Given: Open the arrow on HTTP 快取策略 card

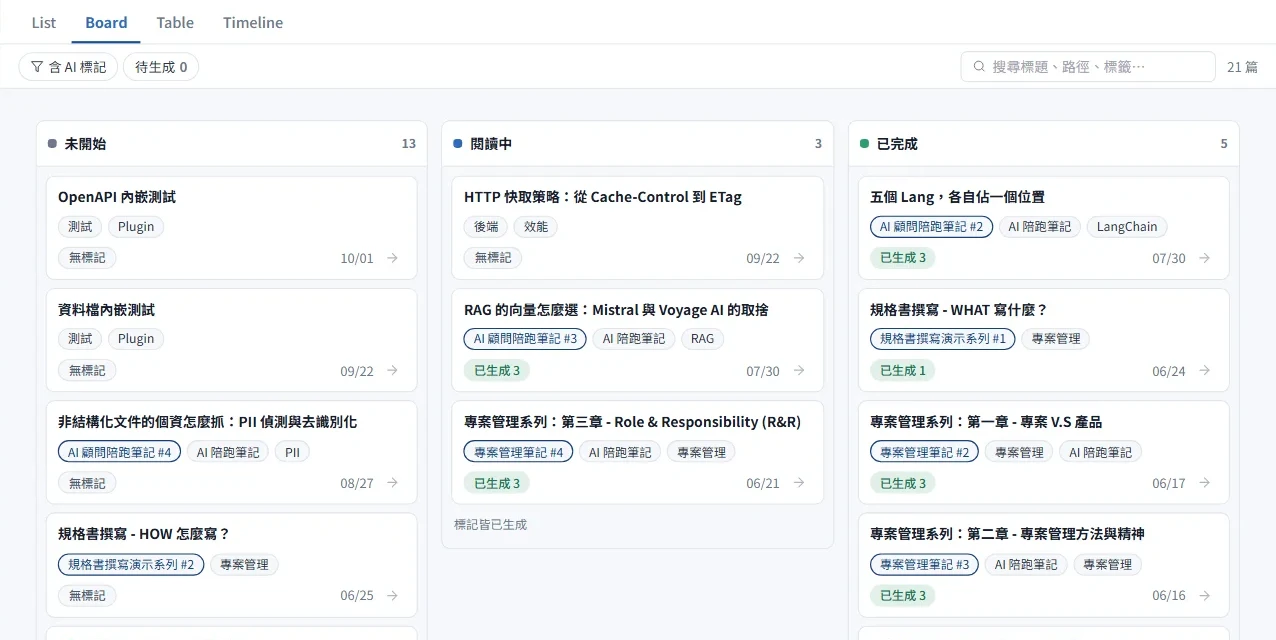Looking at the screenshot, I should point(799,258).
